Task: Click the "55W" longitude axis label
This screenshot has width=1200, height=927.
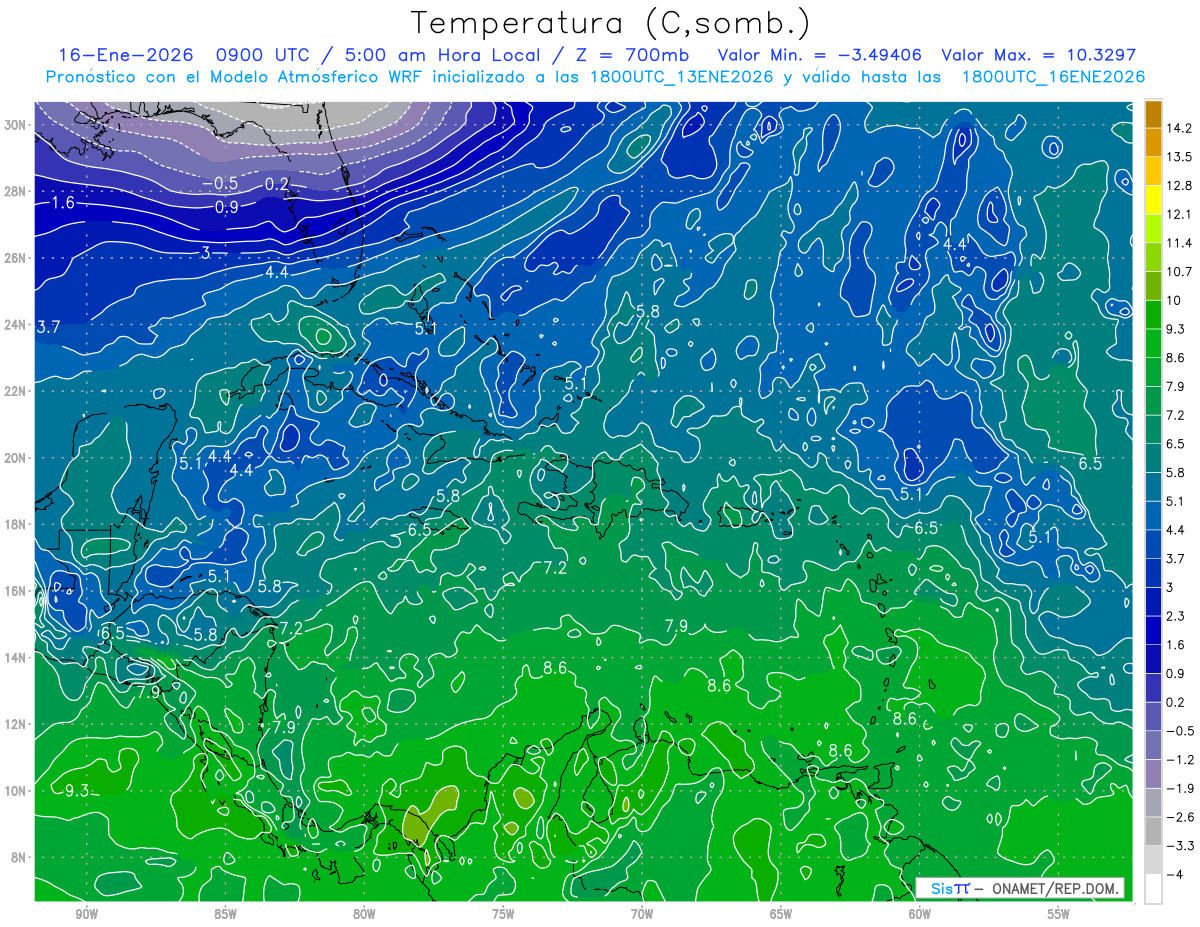Action: [x=1059, y=914]
